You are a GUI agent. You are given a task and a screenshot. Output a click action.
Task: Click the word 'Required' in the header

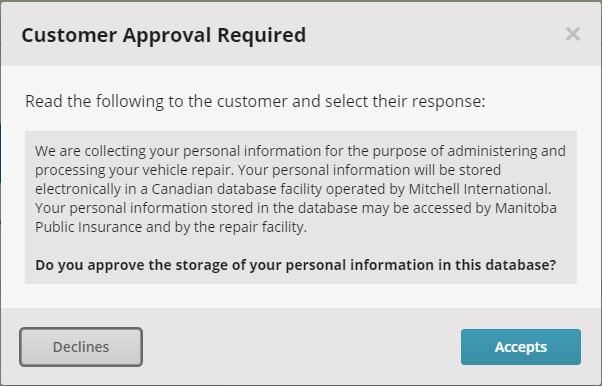pos(261,35)
